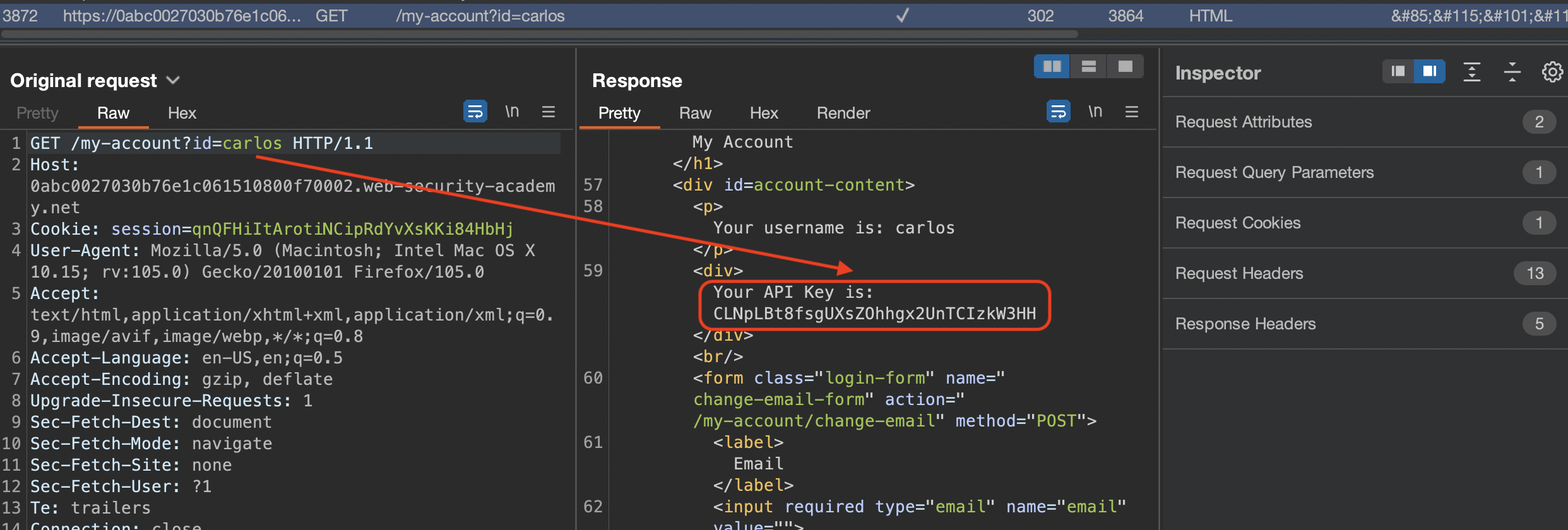
Task: Select top-bottom stacked layout icon
Action: tap(1088, 66)
